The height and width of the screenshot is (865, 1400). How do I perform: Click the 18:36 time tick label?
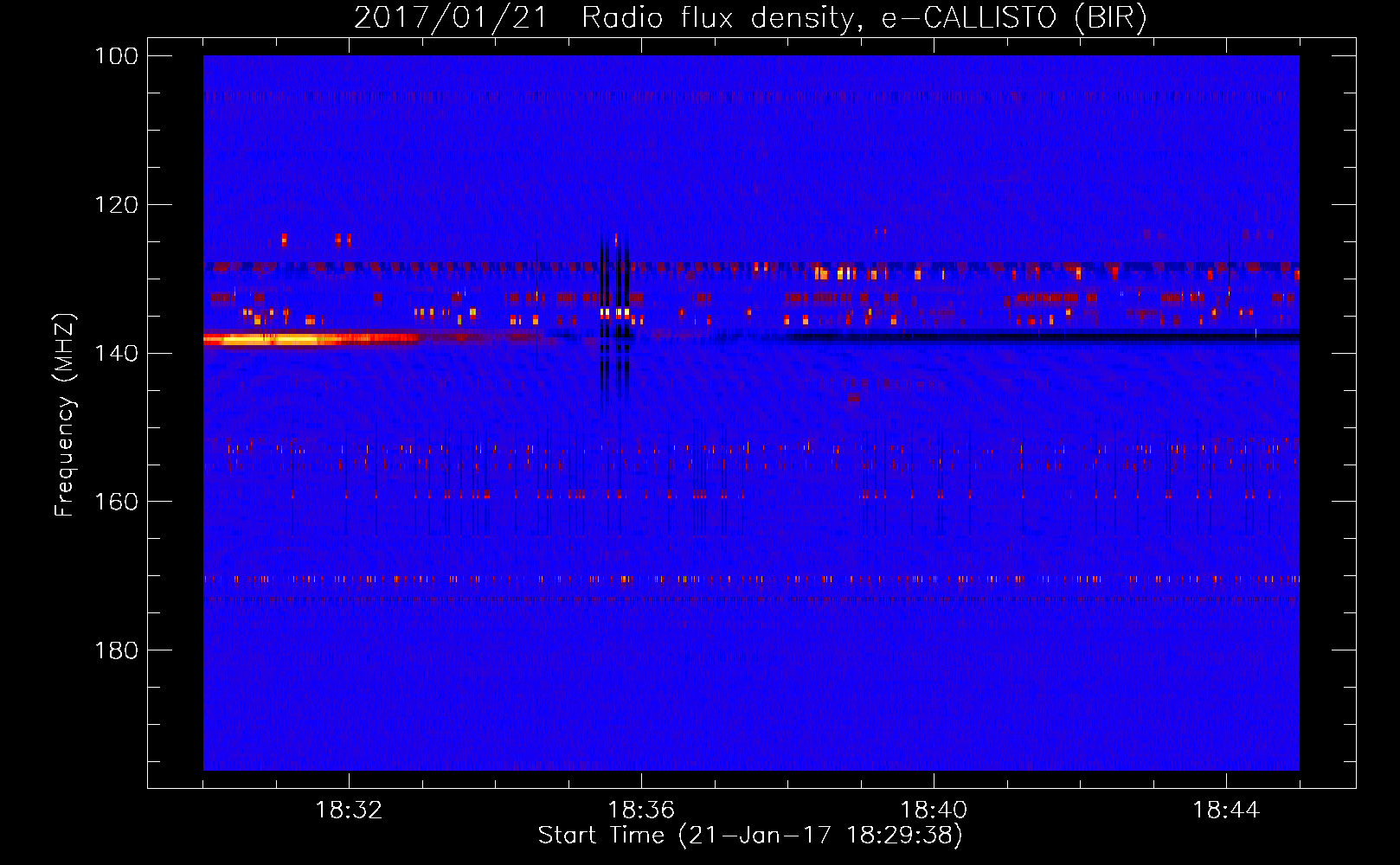641,811
